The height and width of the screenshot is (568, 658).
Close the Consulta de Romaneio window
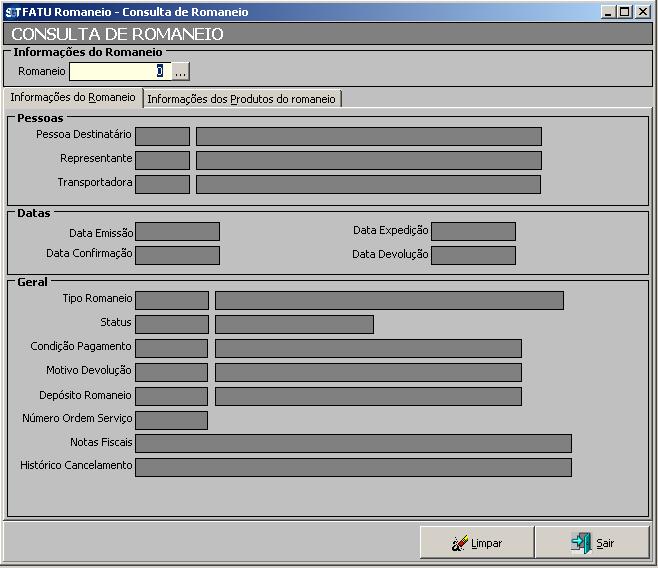point(643,12)
